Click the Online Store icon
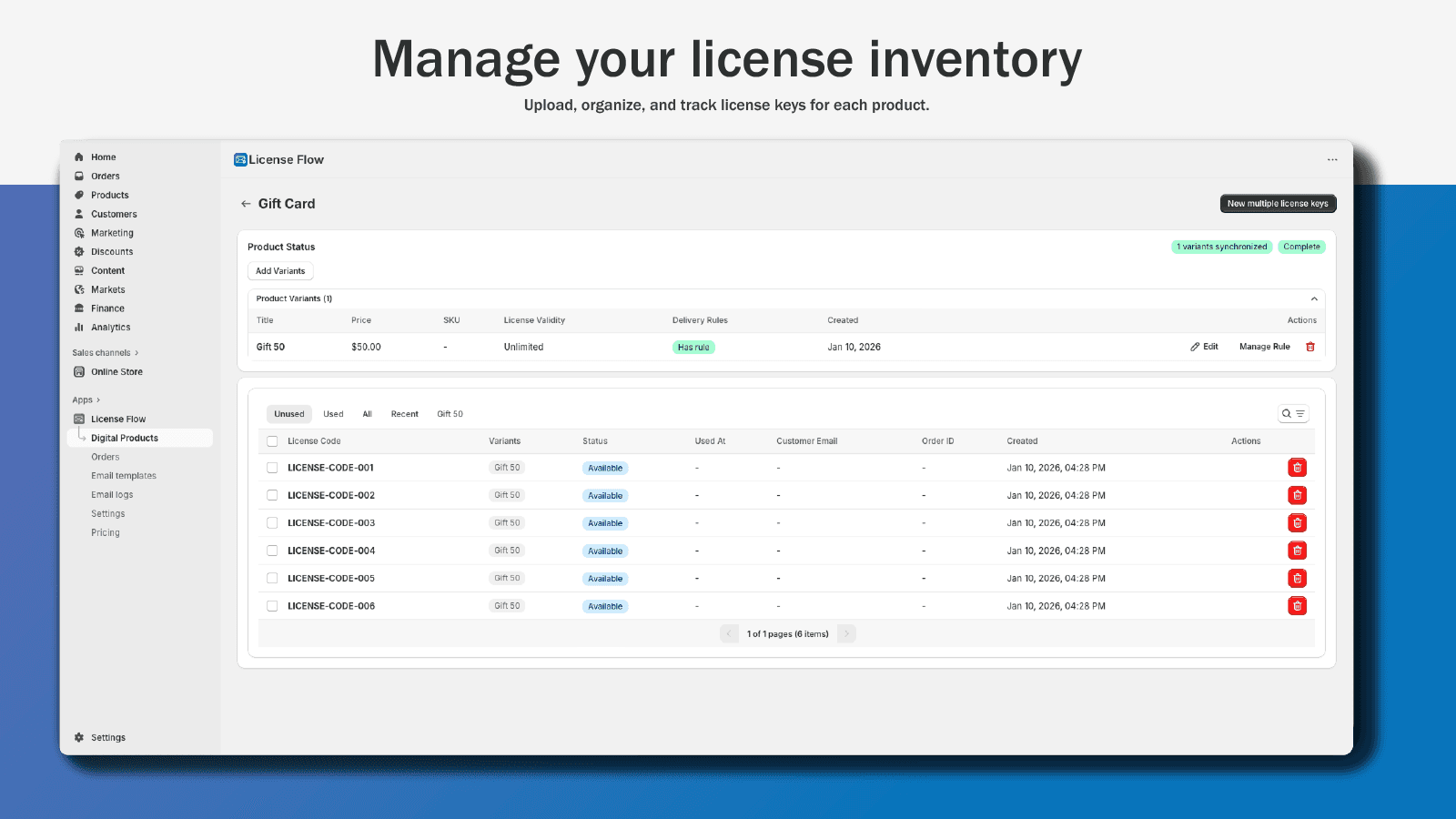Screen dimensions: 1456x819 coord(80,371)
